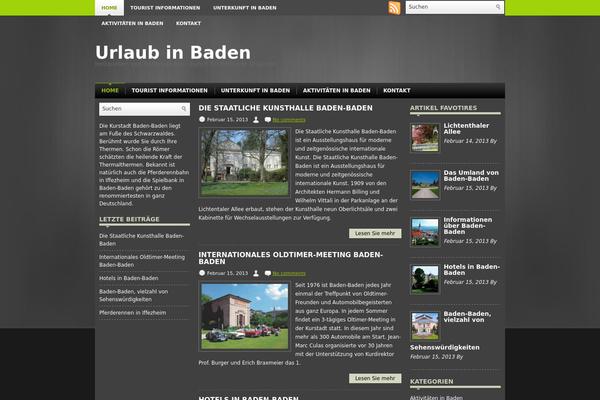Open Hotels in Baden-Baden favourite article
600x400 pixels.
(x=471, y=270)
